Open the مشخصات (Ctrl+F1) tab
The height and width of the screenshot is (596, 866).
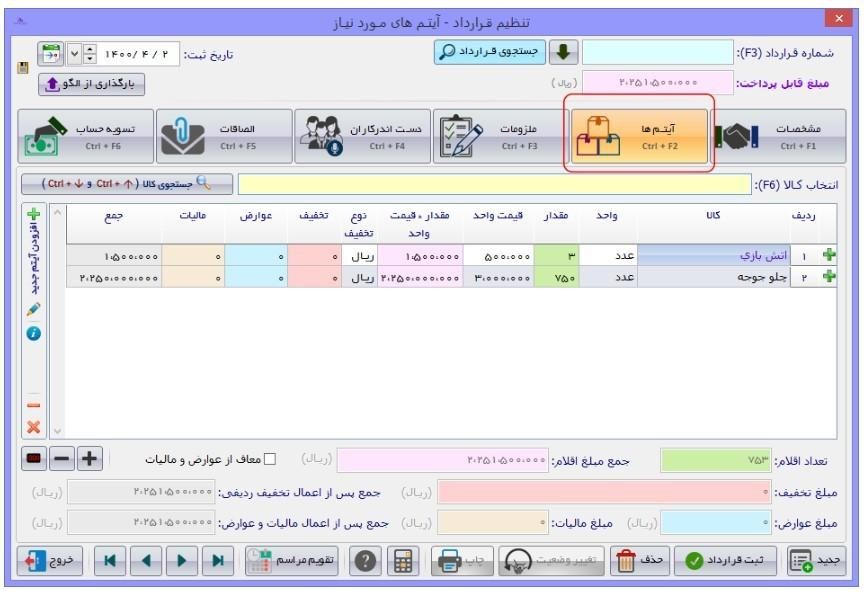(x=778, y=136)
